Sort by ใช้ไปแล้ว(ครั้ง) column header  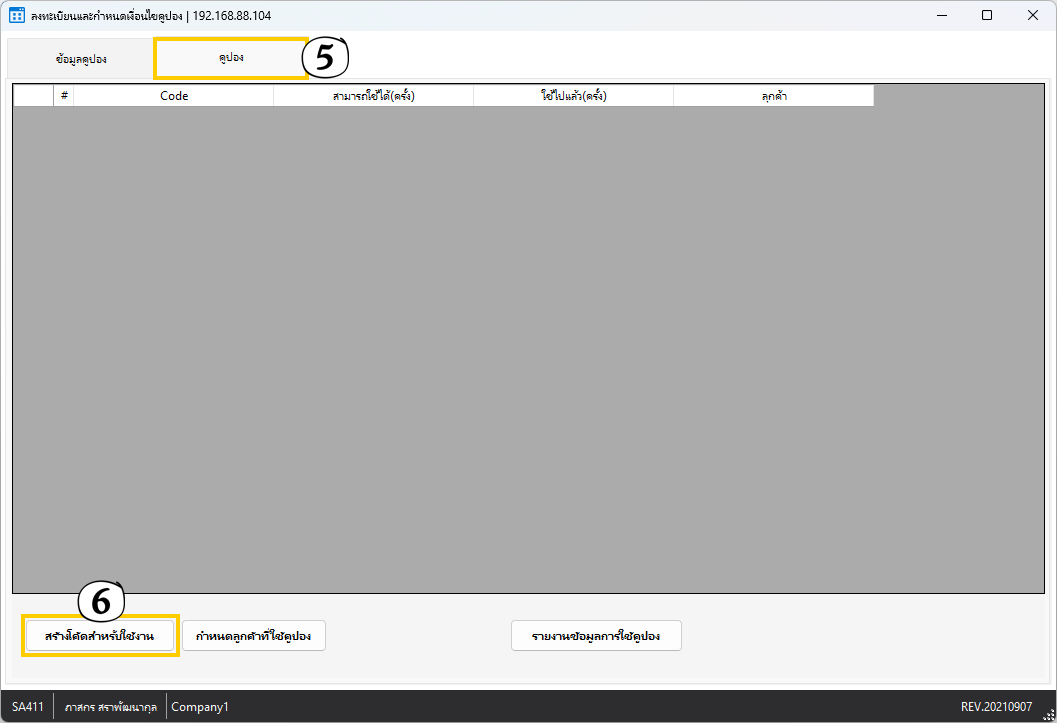pos(573,96)
